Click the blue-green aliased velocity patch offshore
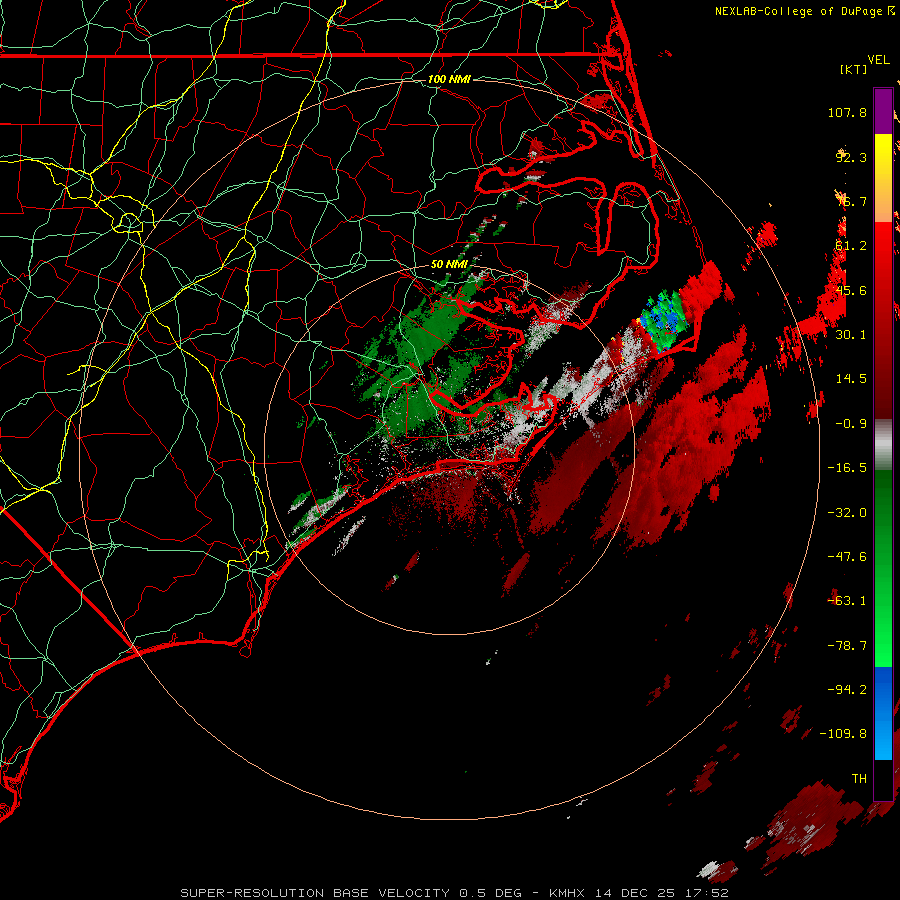The width and height of the screenshot is (900, 900). pyautogui.click(x=664, y=319)
